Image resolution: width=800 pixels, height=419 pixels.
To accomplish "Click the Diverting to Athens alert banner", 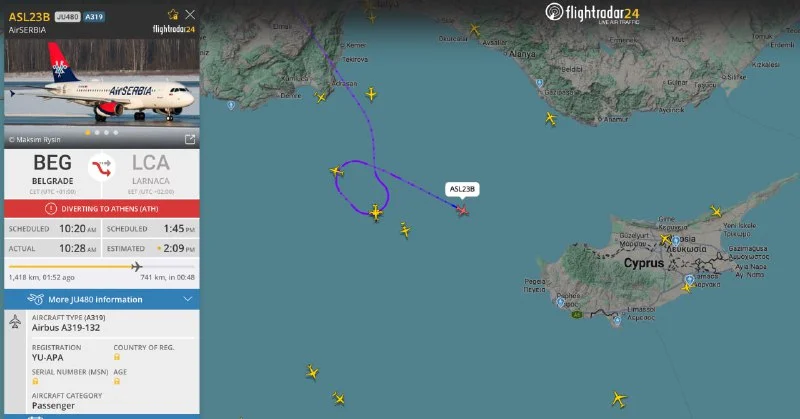I will click(102, 209).
